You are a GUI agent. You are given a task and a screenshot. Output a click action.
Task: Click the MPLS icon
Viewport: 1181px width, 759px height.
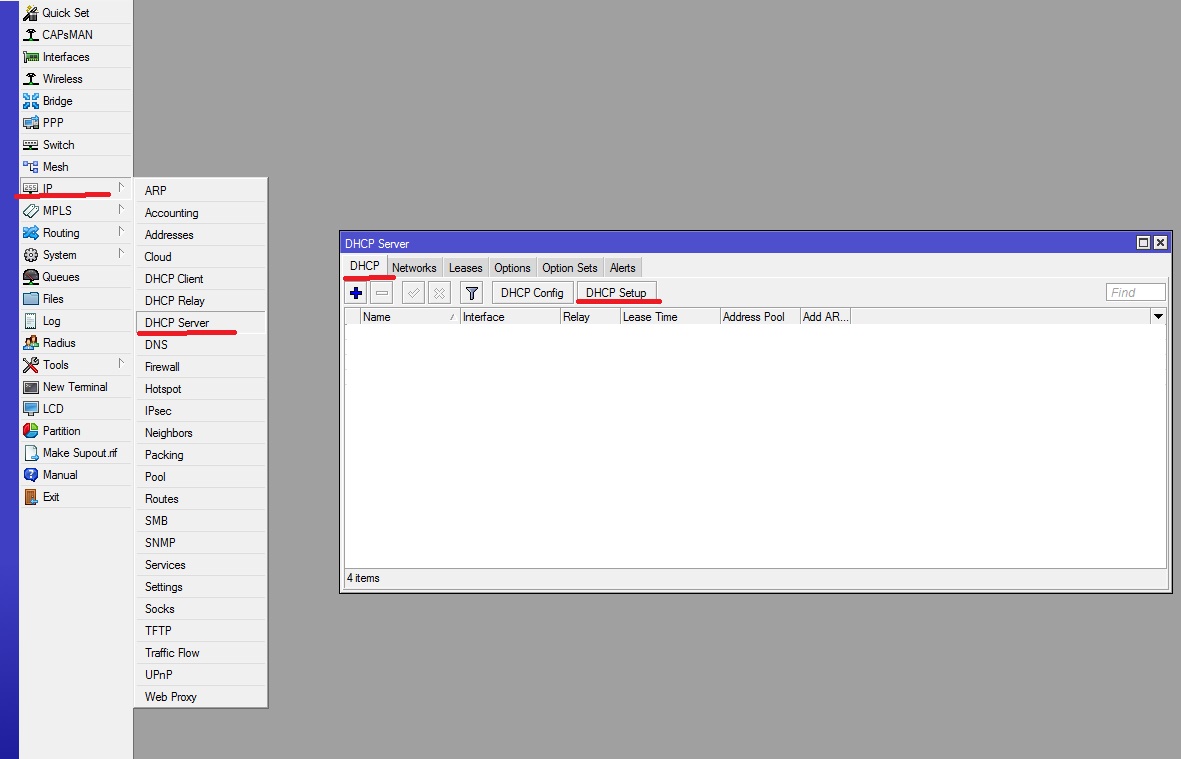[x=31, y=211]
